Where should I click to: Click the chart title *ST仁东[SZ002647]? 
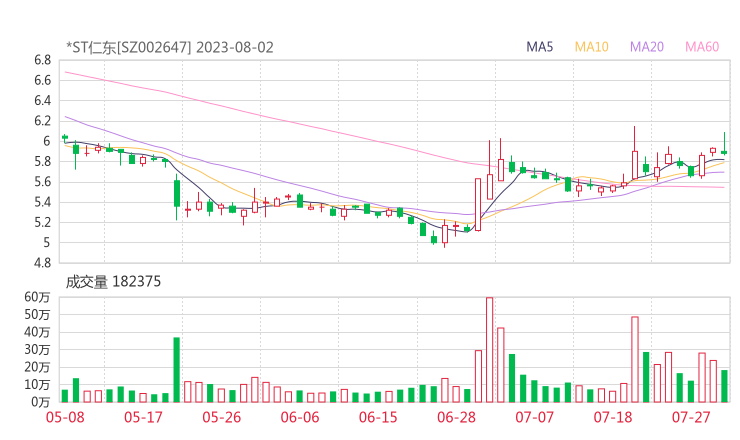click(x=129, y=47)
